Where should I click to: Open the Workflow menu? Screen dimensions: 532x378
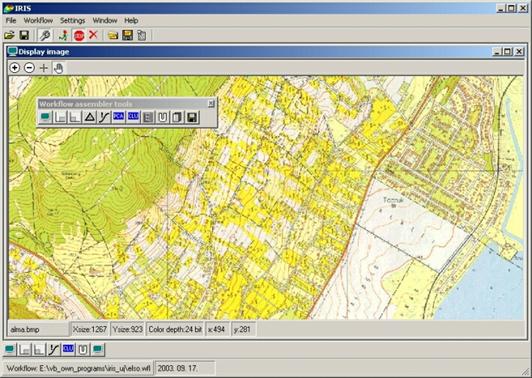(38, 21)
